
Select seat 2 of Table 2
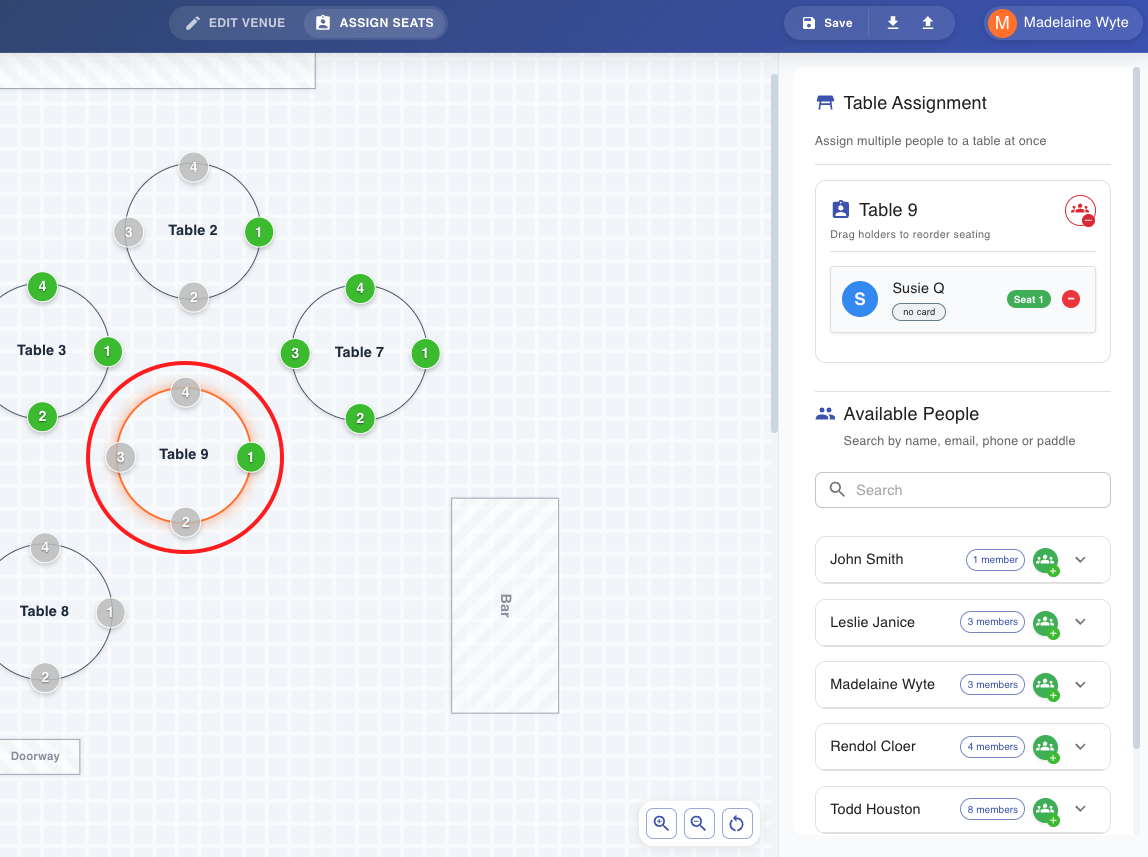coord(193,297)
